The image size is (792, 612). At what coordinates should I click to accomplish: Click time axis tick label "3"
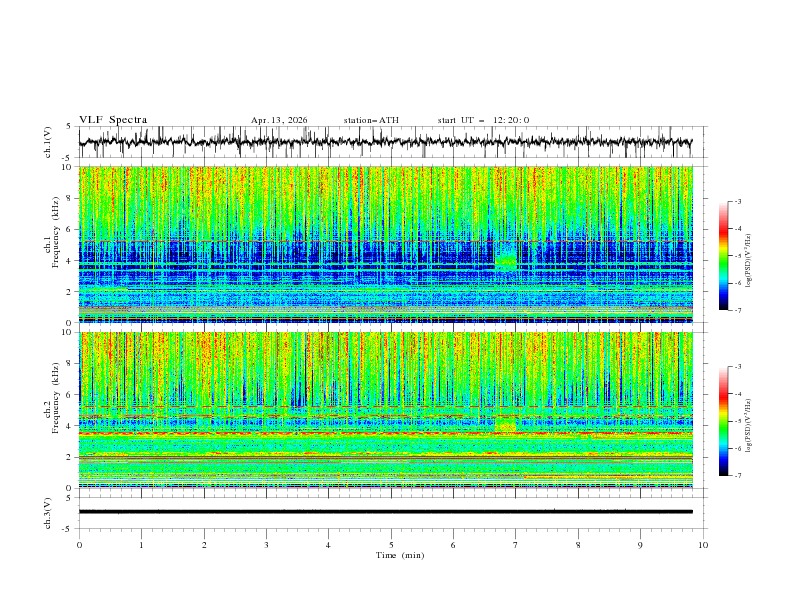pos(266,545)
